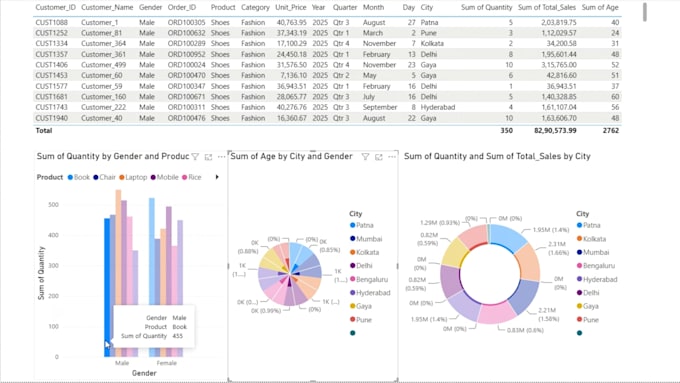Screen dimensions: 680x383
Task: Select the CUST1088 table row
Action: click(x=327, y=22)
